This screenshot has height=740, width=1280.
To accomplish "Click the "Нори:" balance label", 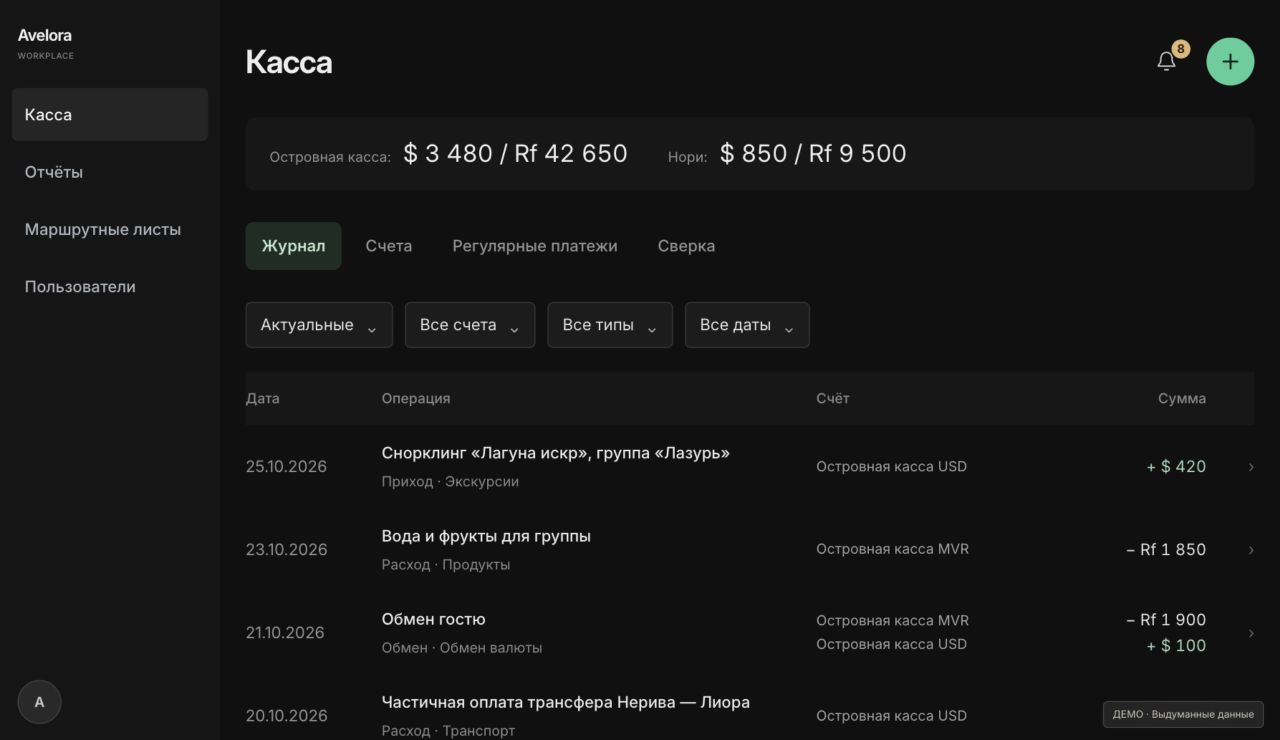I will [687, 157].
